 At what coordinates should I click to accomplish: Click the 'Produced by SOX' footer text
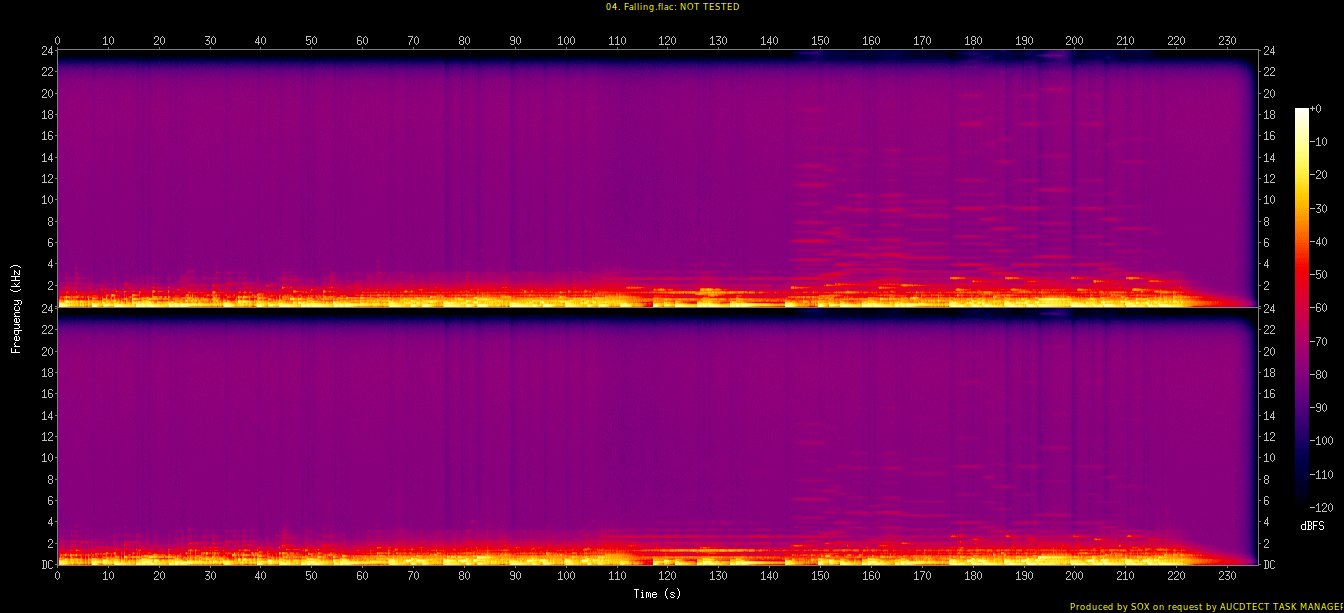pyautogui.click(x=1206, y=606)
